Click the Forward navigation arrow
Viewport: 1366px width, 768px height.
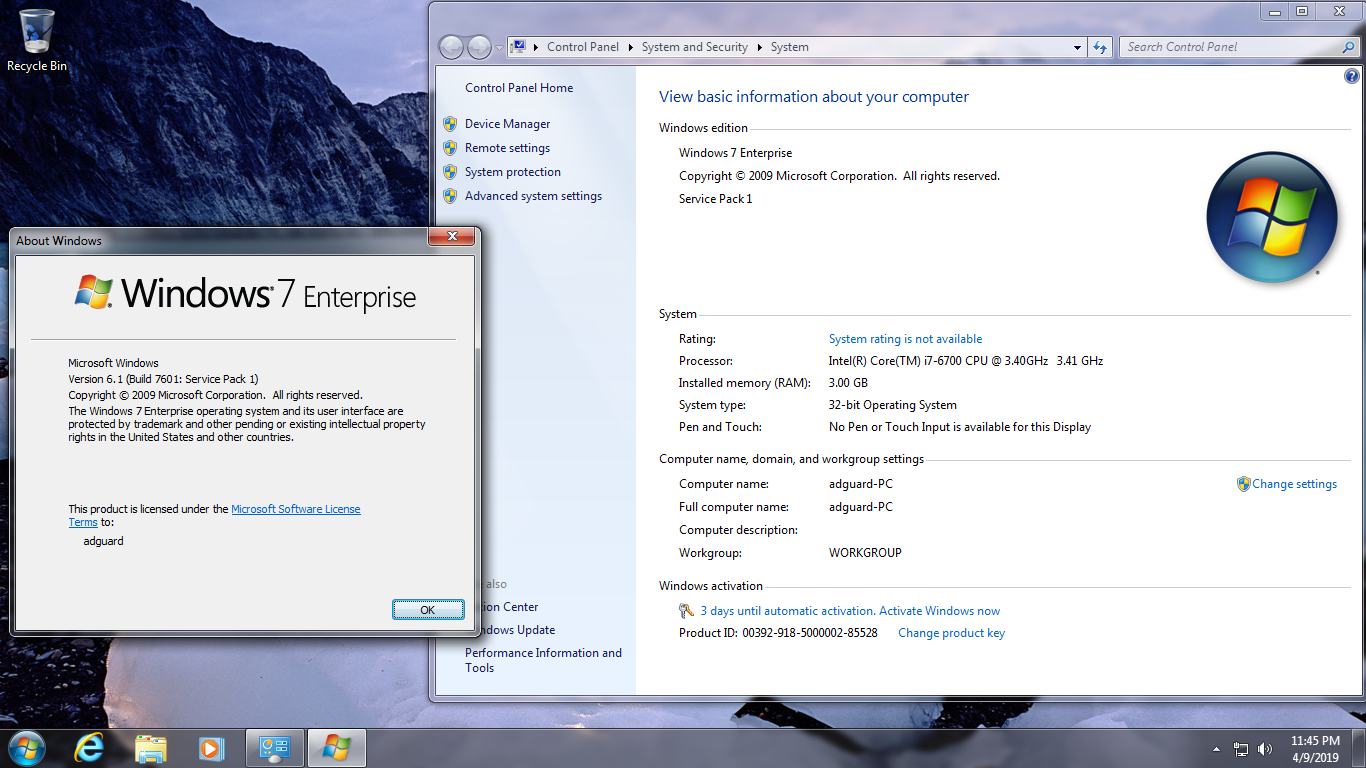point(479,47)
